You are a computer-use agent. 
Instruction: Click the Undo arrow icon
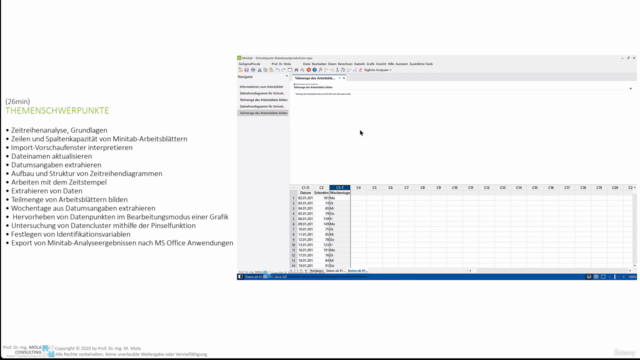[278, 70]
